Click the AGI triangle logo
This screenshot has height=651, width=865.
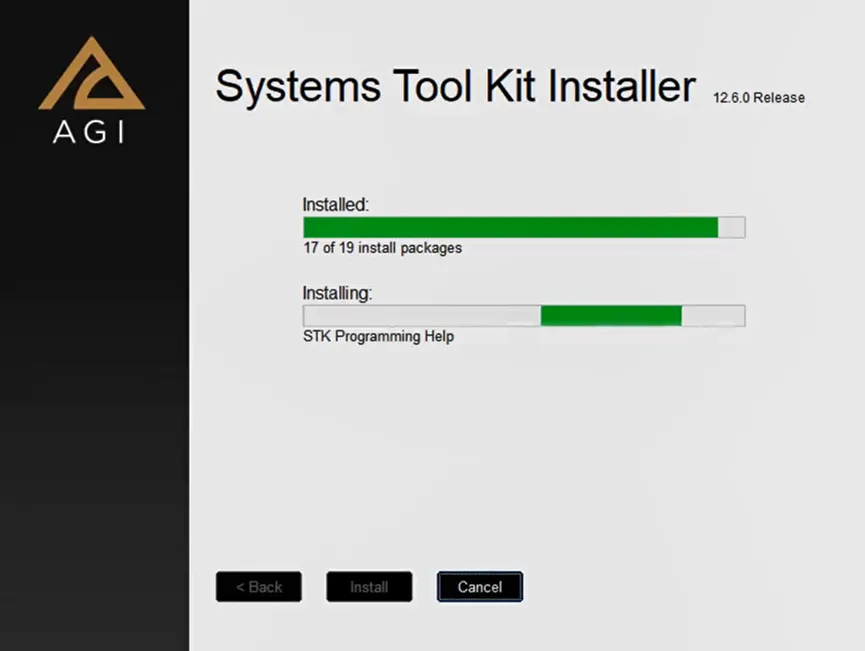(92, 73)
